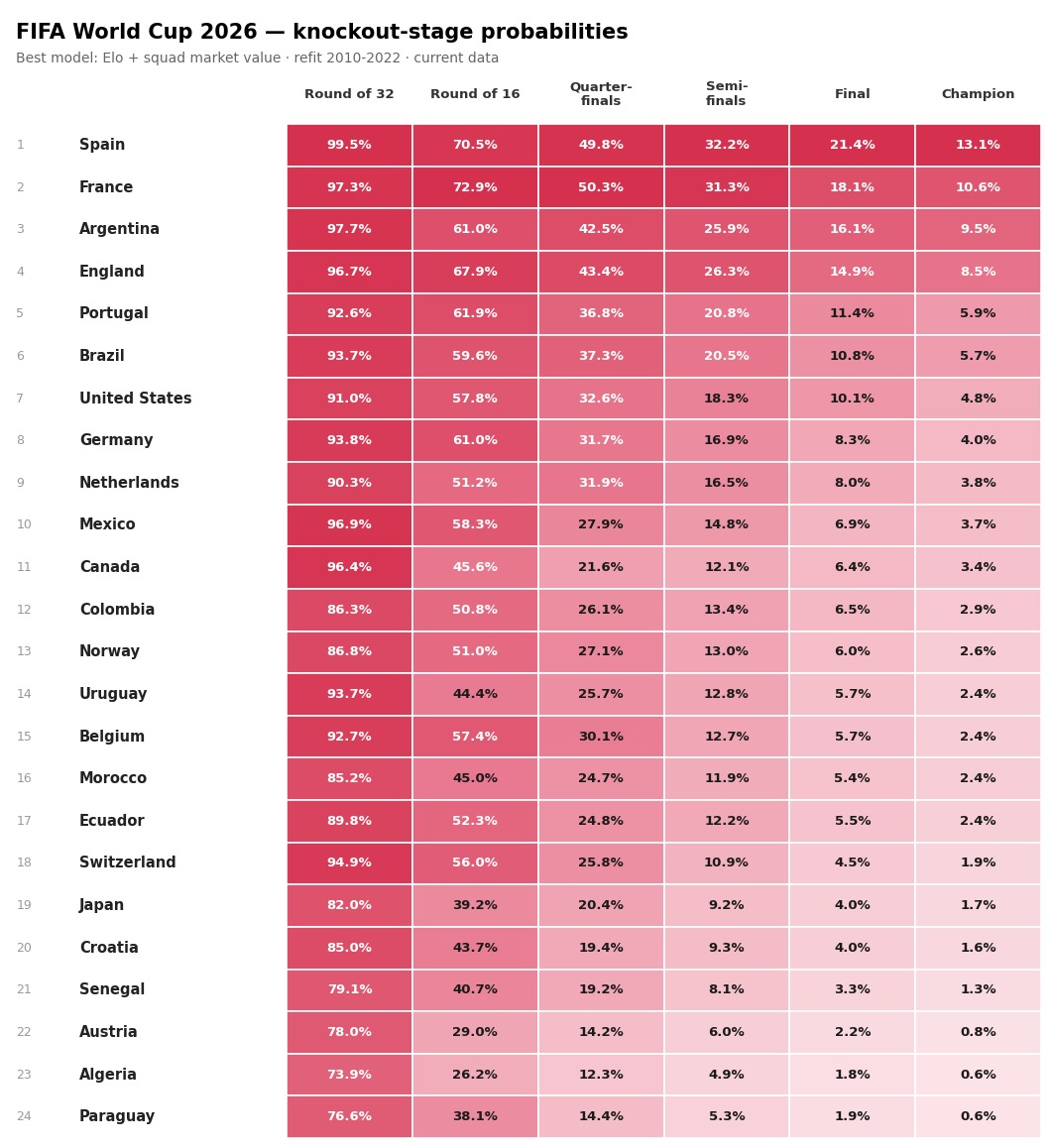
Task: Select the Switzerland team name
Action: [128, 862]
